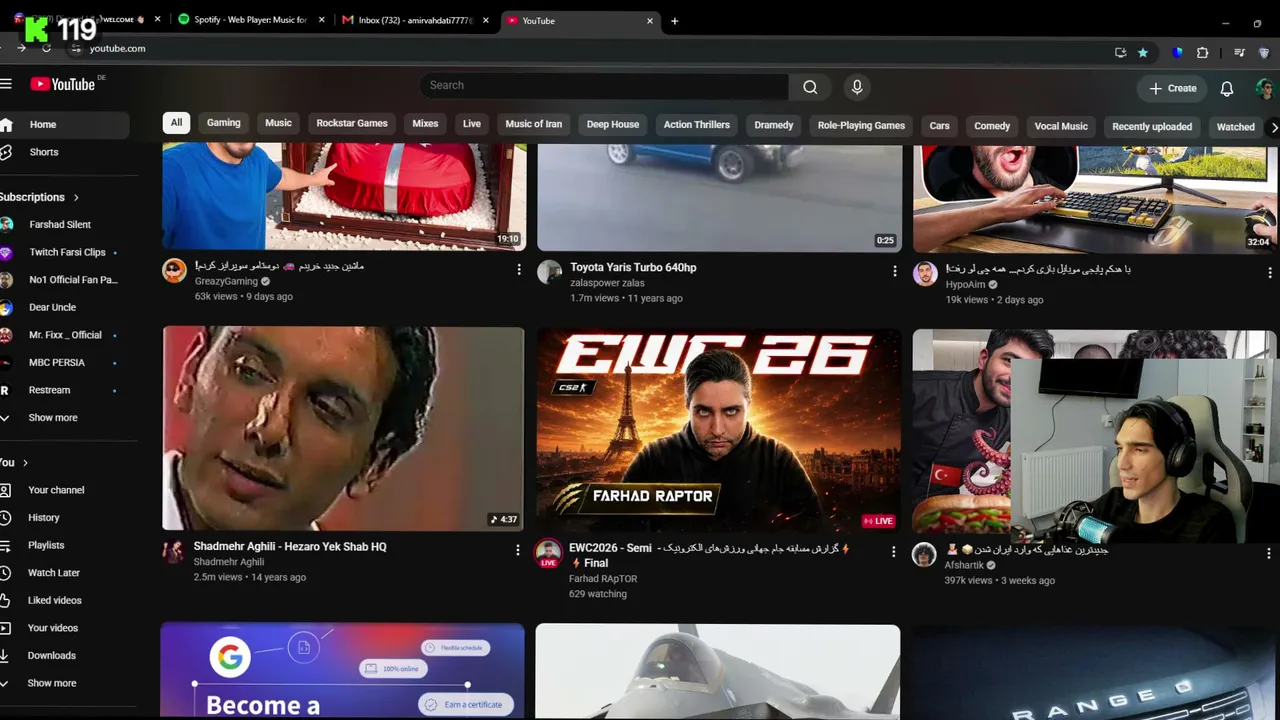The height and width of the screenshot is (720, 1280).
Task: Switch to the Spotify Web Player tab
Action: click(x=251, y=20)
